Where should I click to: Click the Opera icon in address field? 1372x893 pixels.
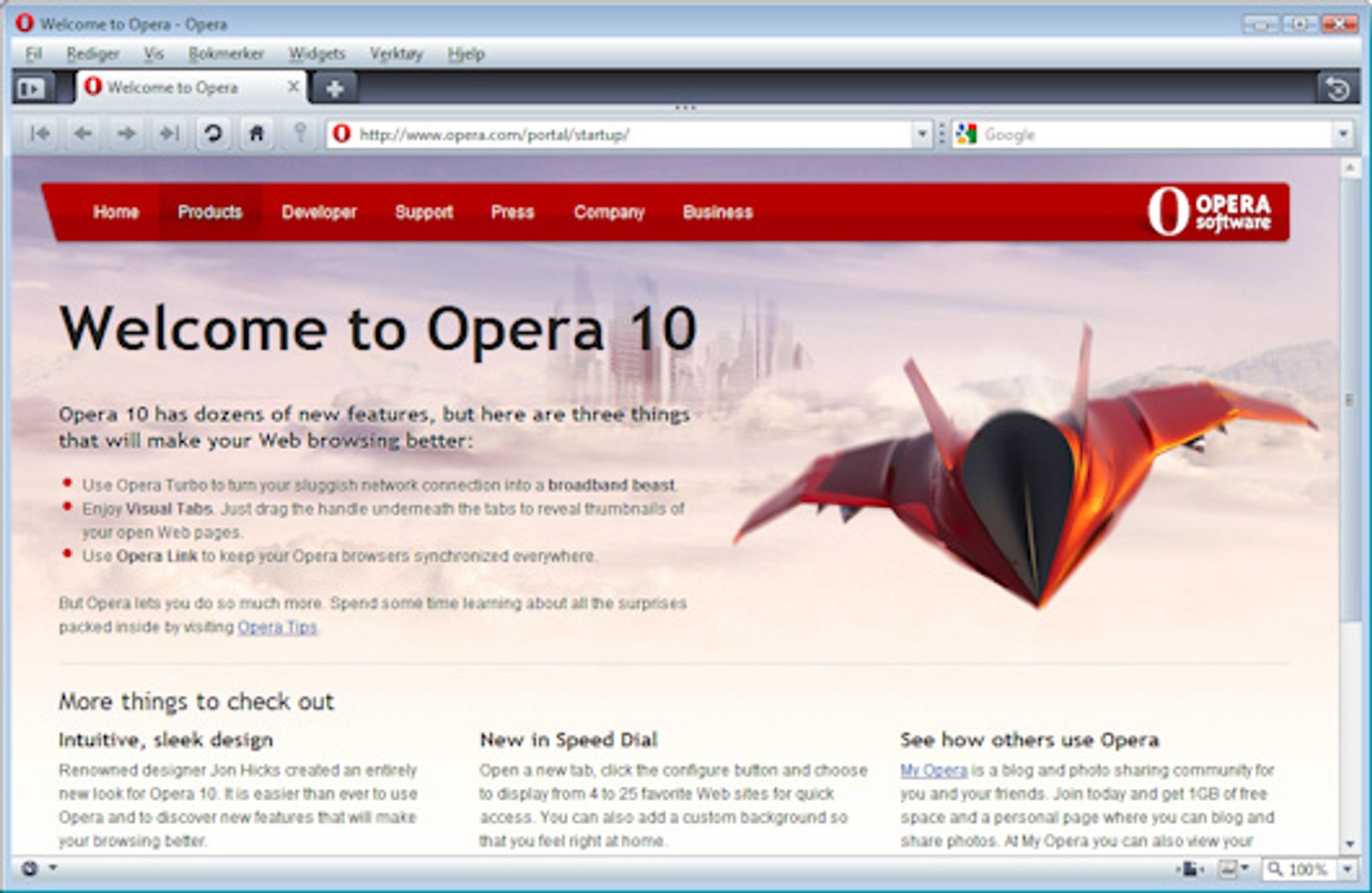(x=342, y=134)
